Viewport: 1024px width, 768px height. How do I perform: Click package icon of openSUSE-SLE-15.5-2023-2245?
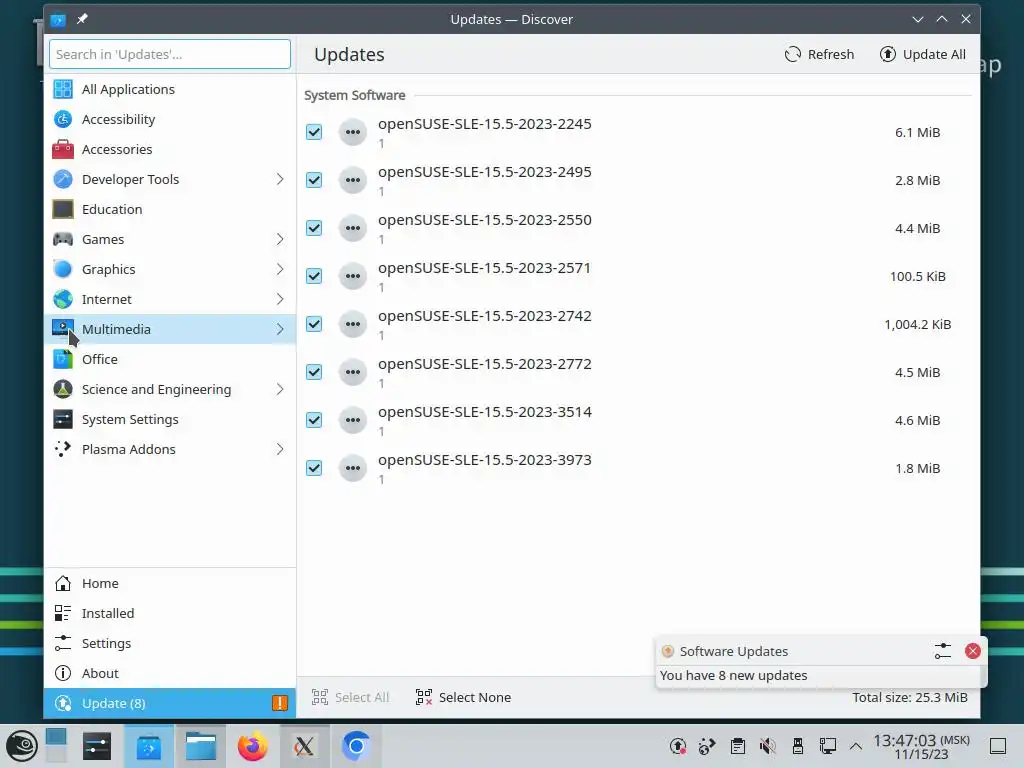[353, 133]
